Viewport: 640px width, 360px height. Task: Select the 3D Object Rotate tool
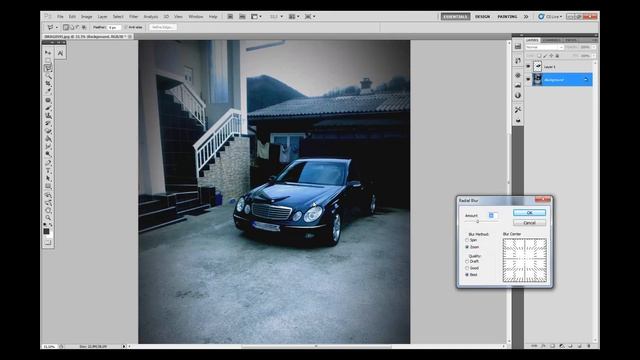[x=48, y=195]
